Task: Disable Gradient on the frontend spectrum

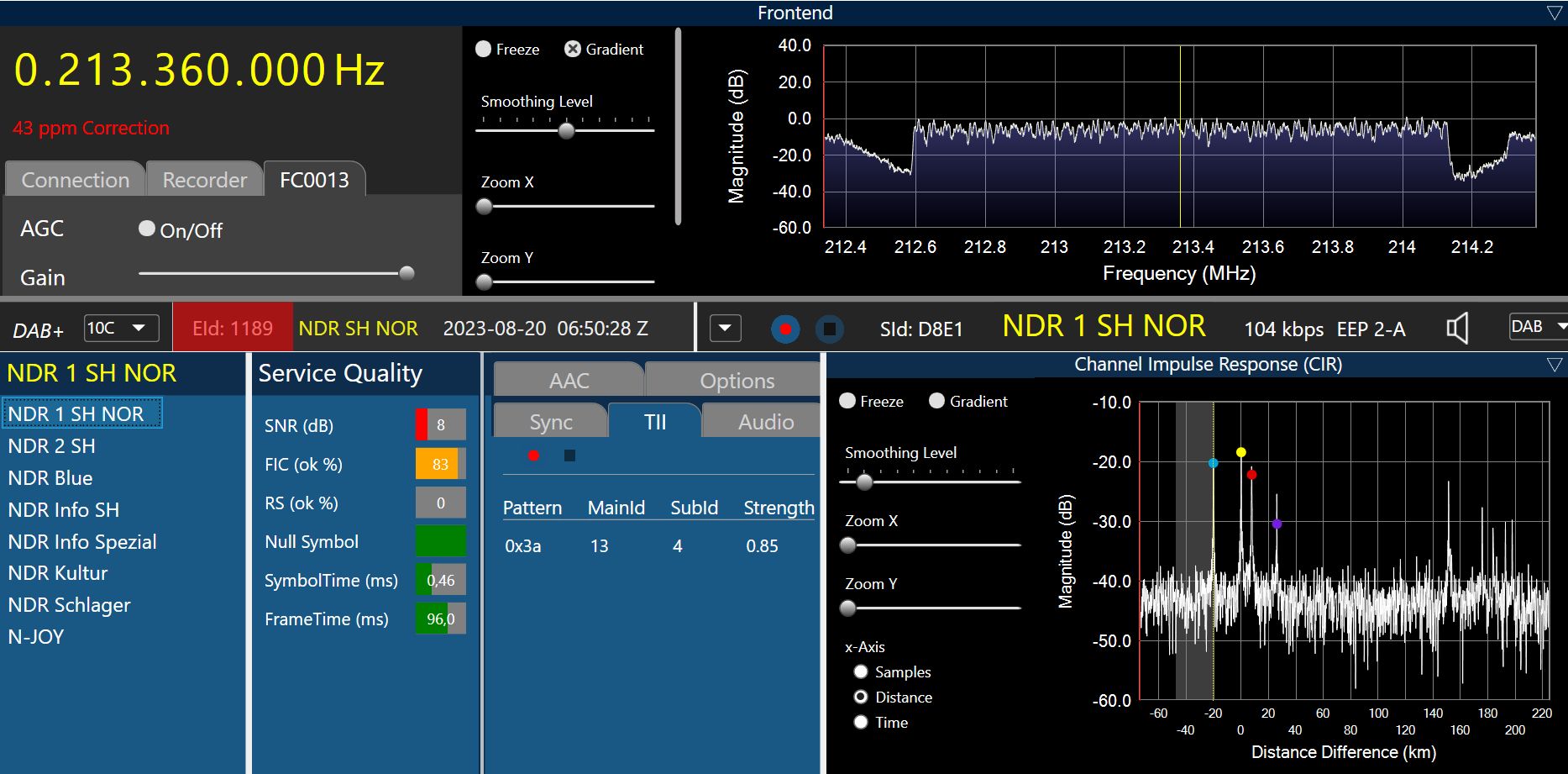Action: (573, 49)
